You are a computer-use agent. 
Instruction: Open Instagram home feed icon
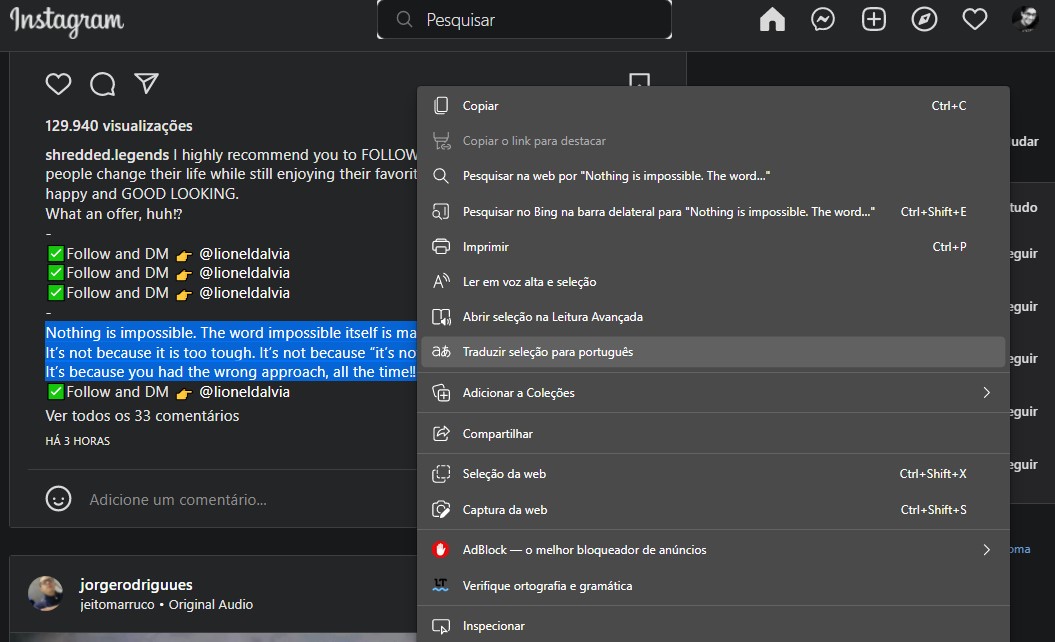772,20
